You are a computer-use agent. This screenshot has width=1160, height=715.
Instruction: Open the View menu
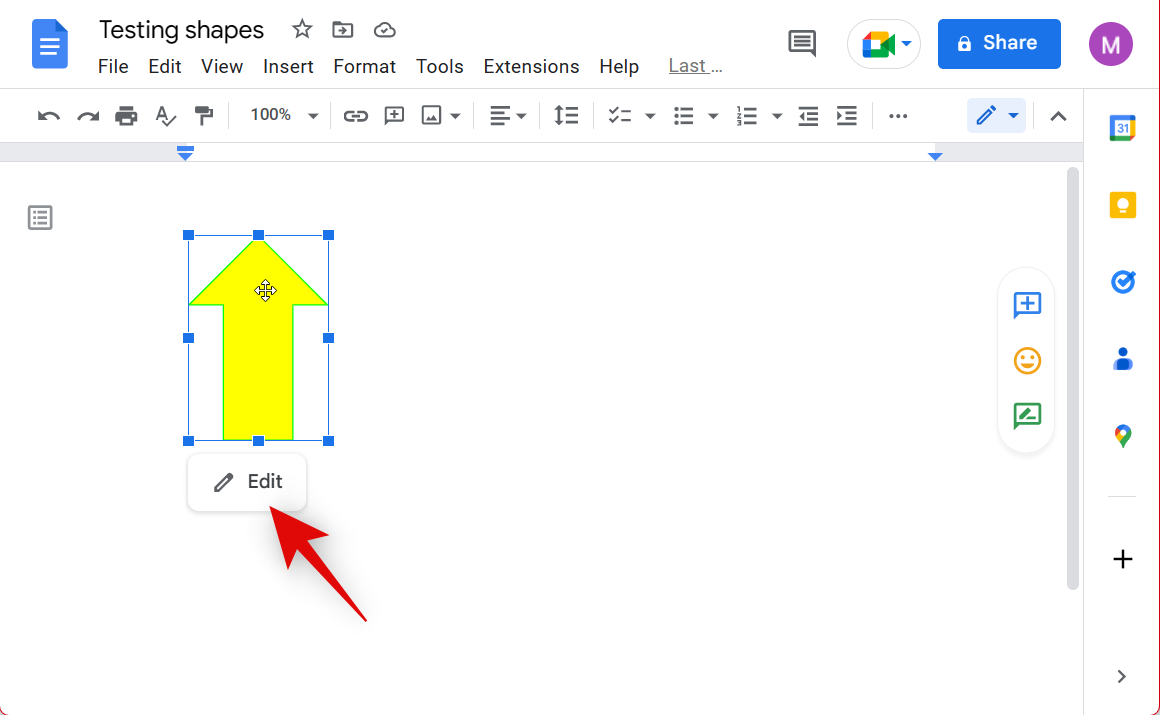coord(222,67)
